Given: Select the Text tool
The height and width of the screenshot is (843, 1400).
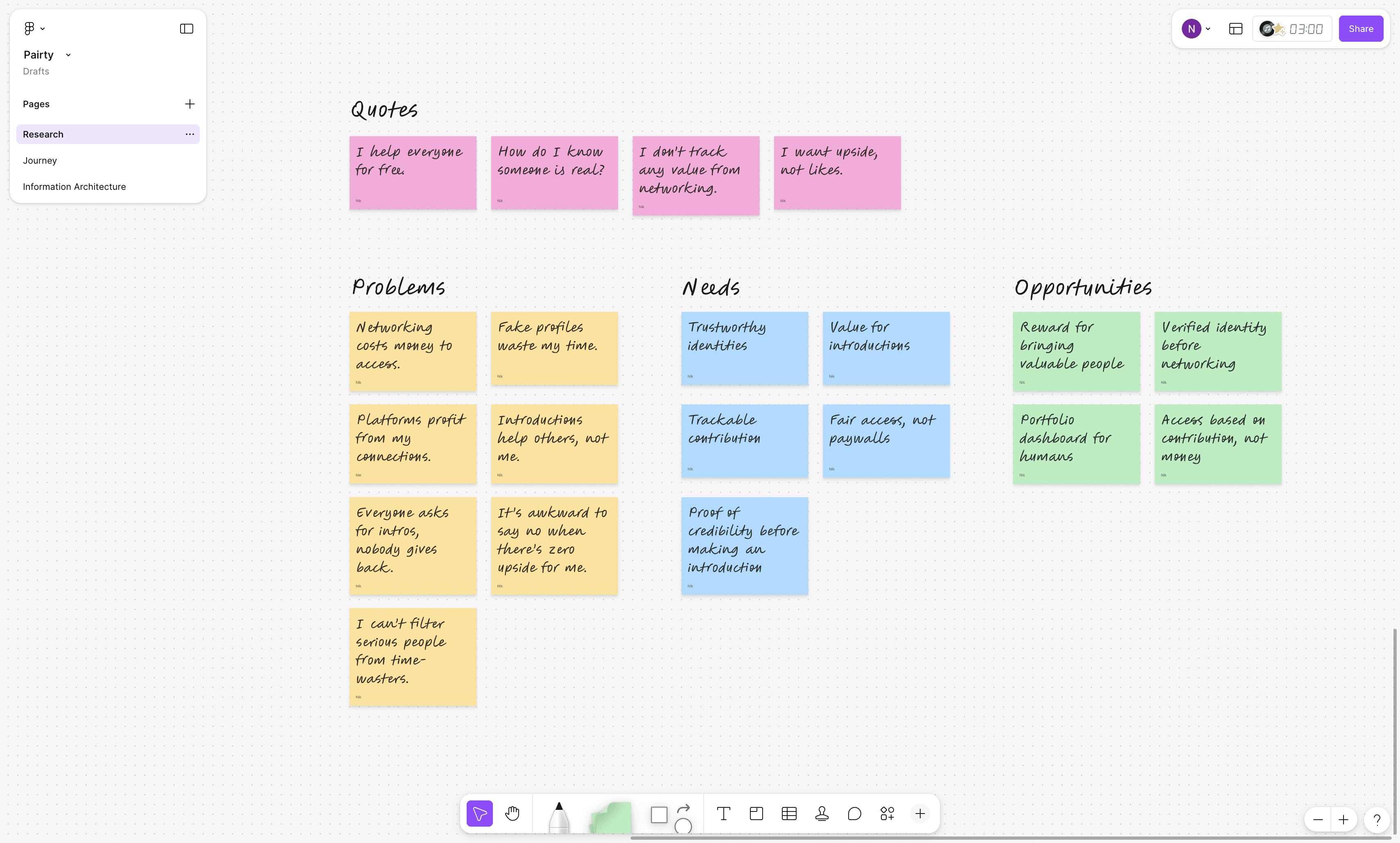Looking at the screenshot, I should click(723, 814).
